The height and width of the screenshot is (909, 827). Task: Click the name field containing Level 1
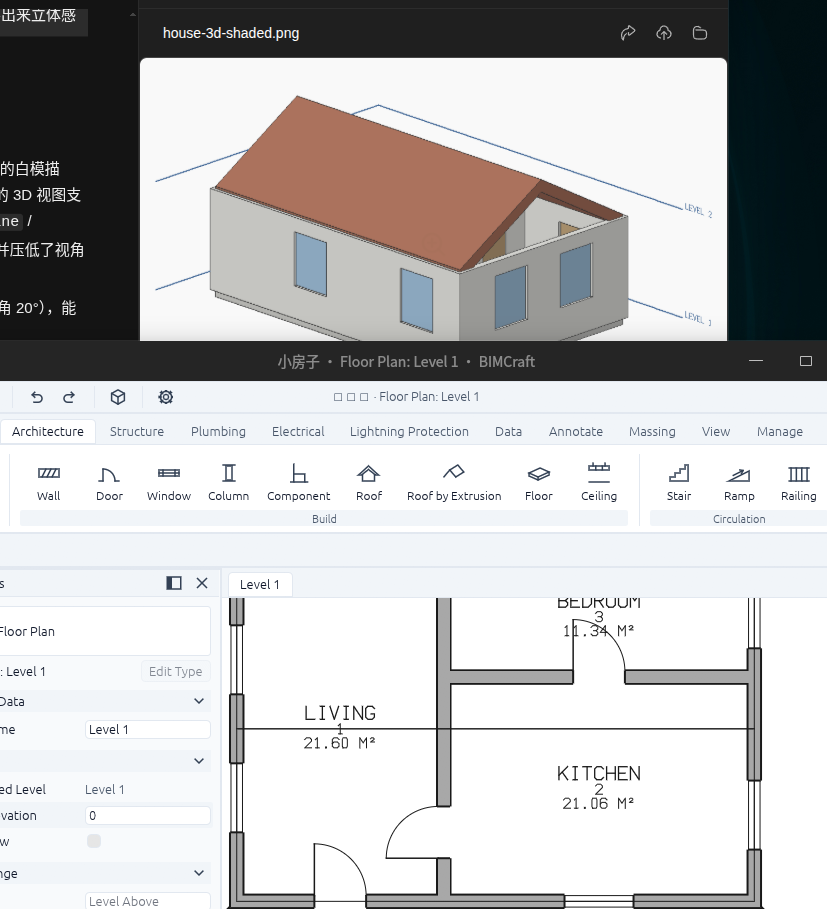click(x=148, y=729)
